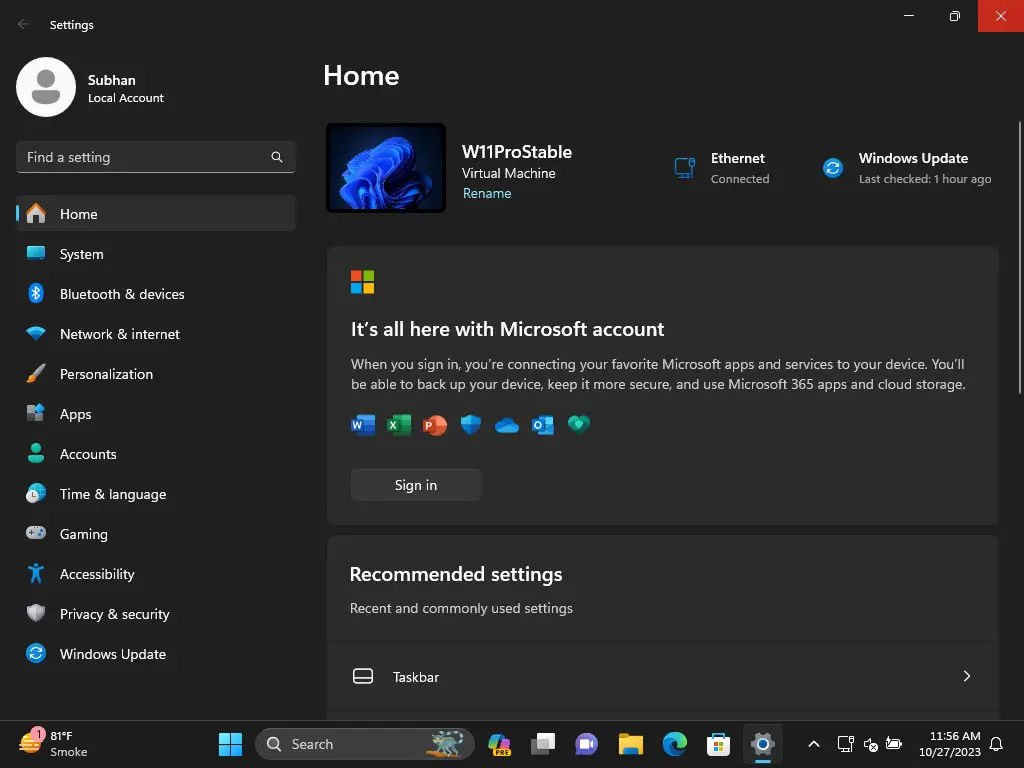
Task: Click the Excel app icon
Action: [x=398, y=425]
